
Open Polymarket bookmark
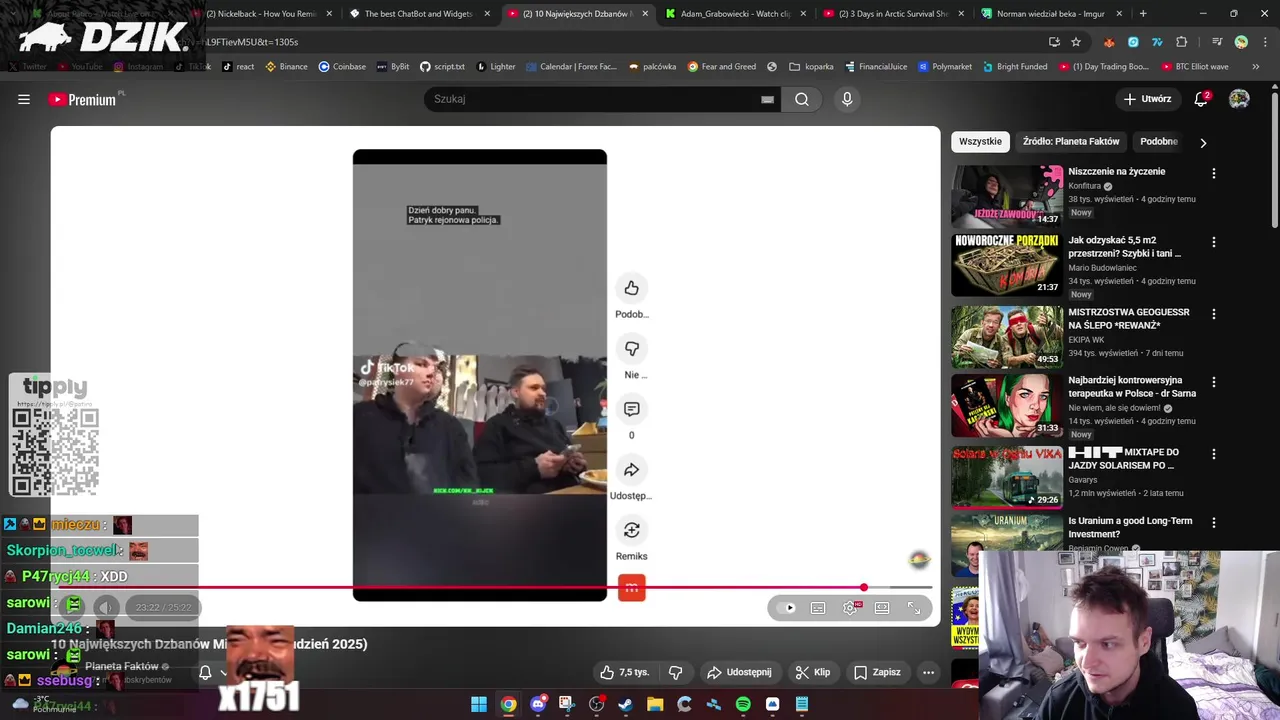pos(944,66)
